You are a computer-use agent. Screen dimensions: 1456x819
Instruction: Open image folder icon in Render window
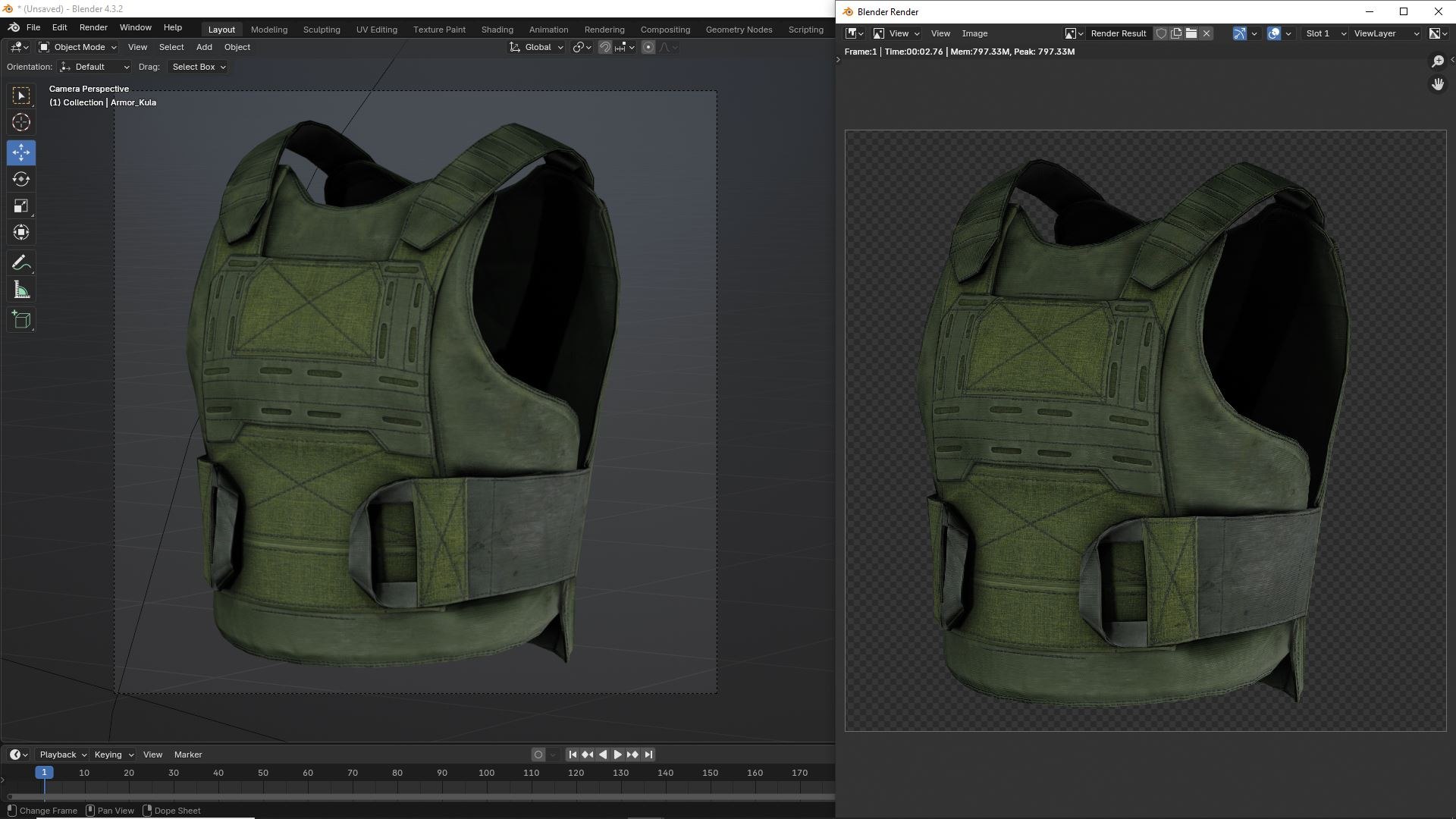[x=1191, y=33]
